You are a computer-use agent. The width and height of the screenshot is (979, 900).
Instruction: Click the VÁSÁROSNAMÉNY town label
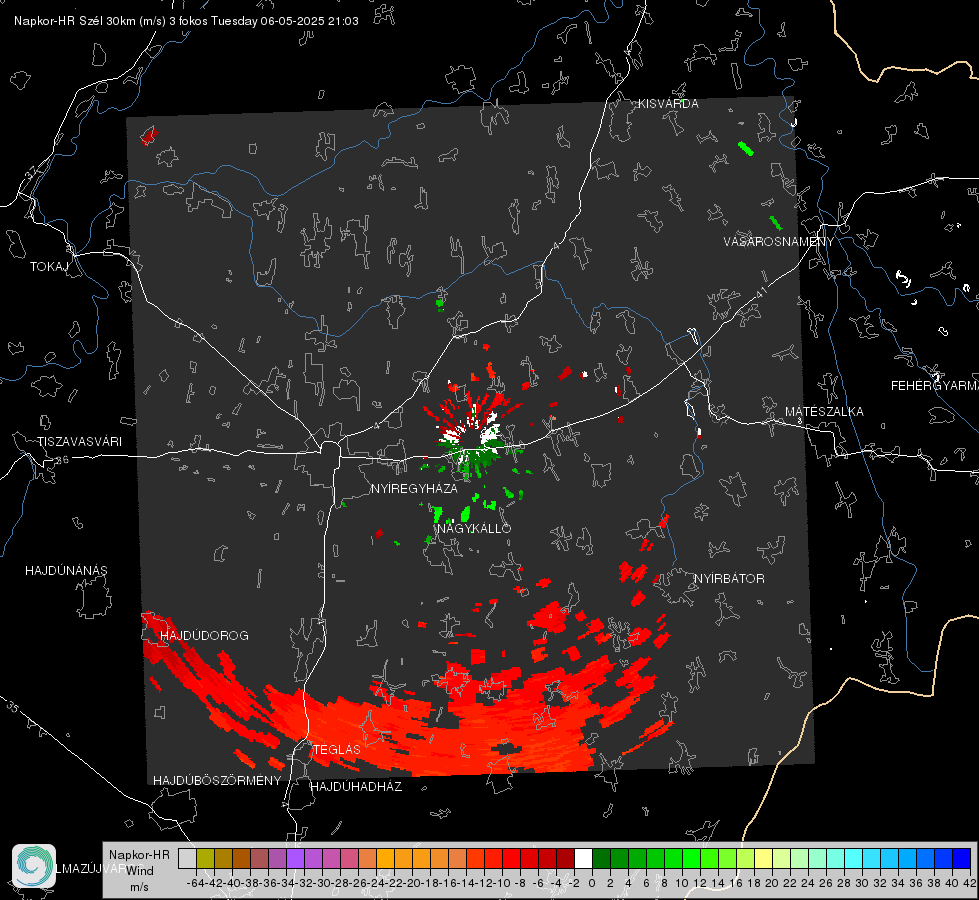pyautogui.click(x=779, y=241)
